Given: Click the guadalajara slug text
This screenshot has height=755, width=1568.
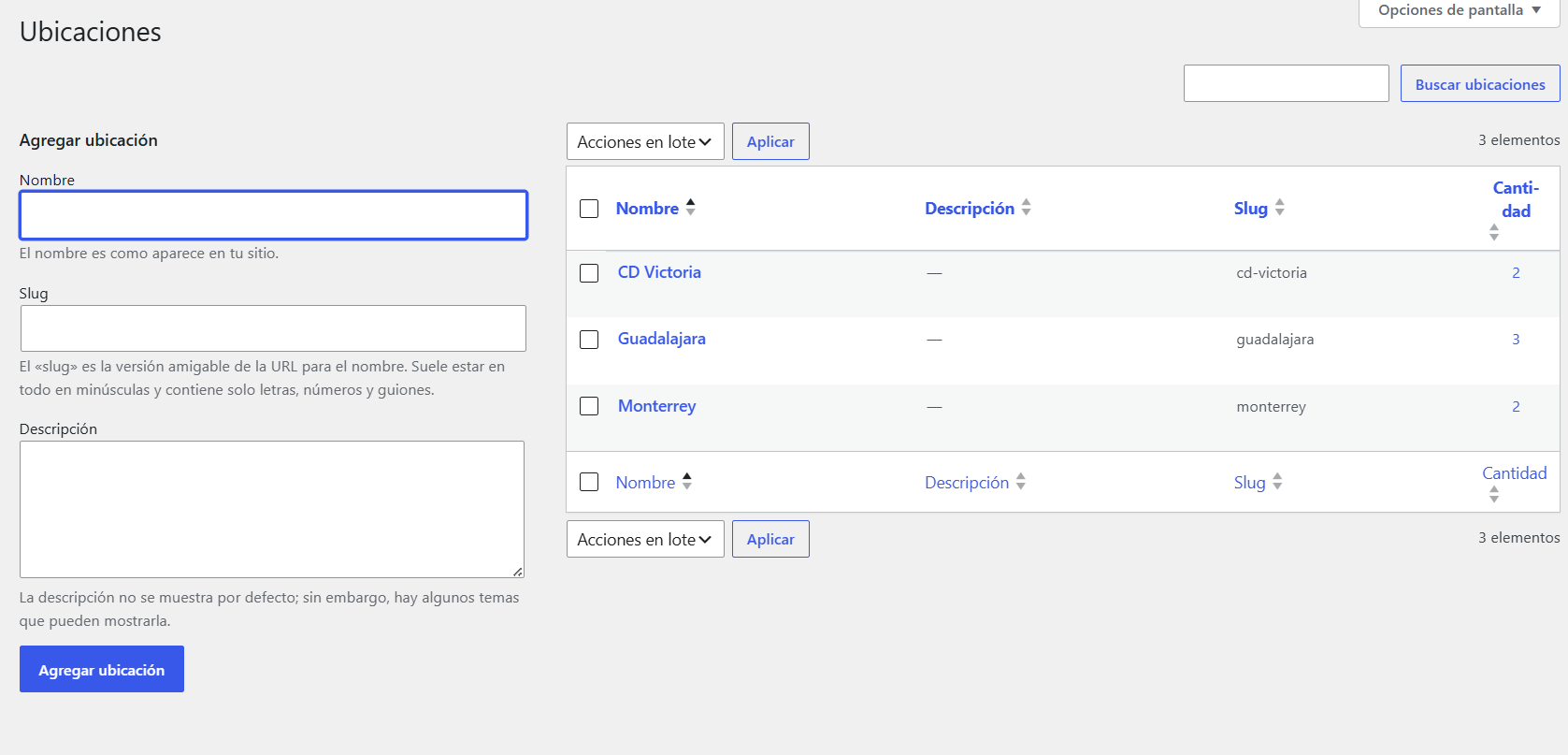Looking at the screenshot, I should coord(1275,340).
